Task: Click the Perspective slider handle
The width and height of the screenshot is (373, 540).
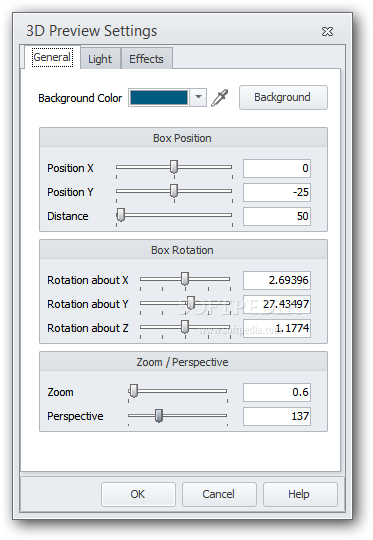Action: click(x=159, y=416)
